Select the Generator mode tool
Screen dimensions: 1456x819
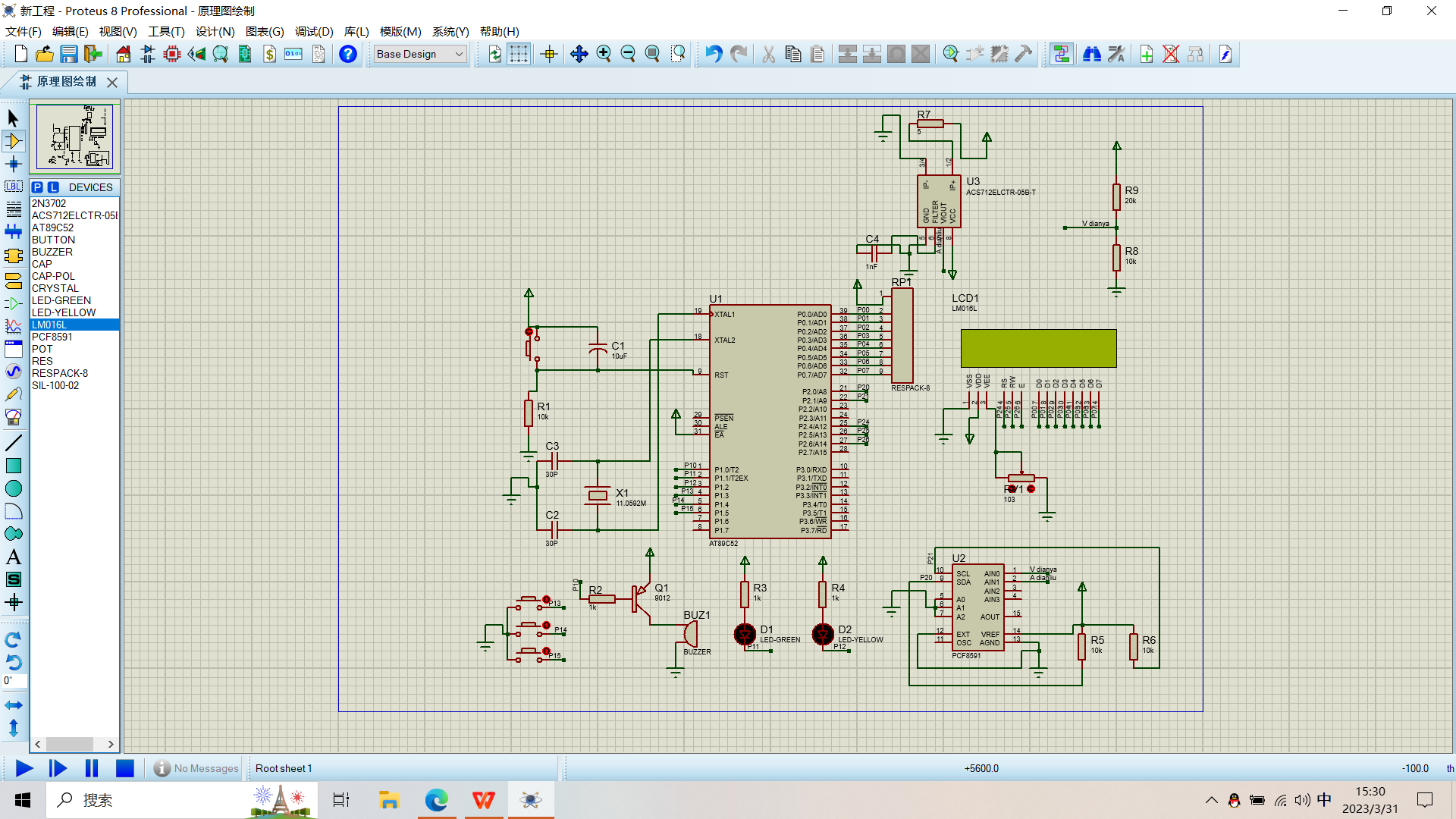click(13, 372)
